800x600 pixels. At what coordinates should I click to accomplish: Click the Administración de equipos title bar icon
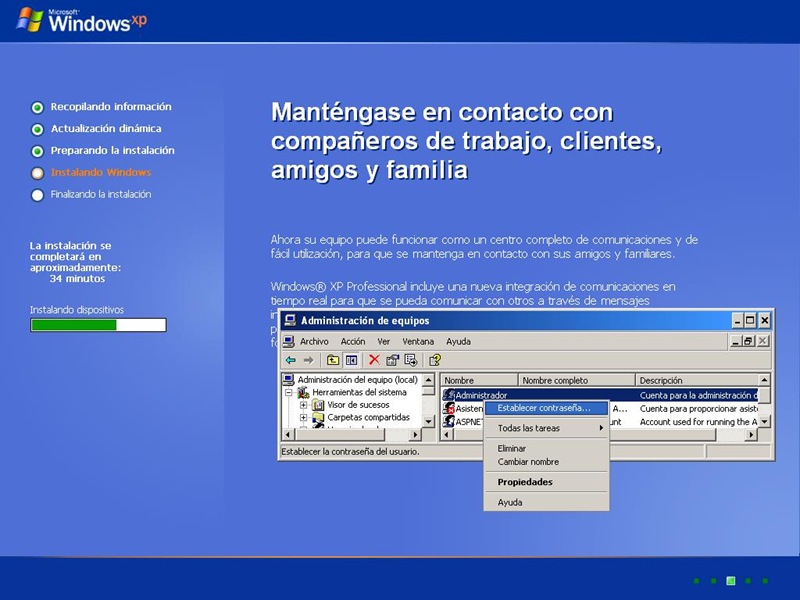[290, 320]
